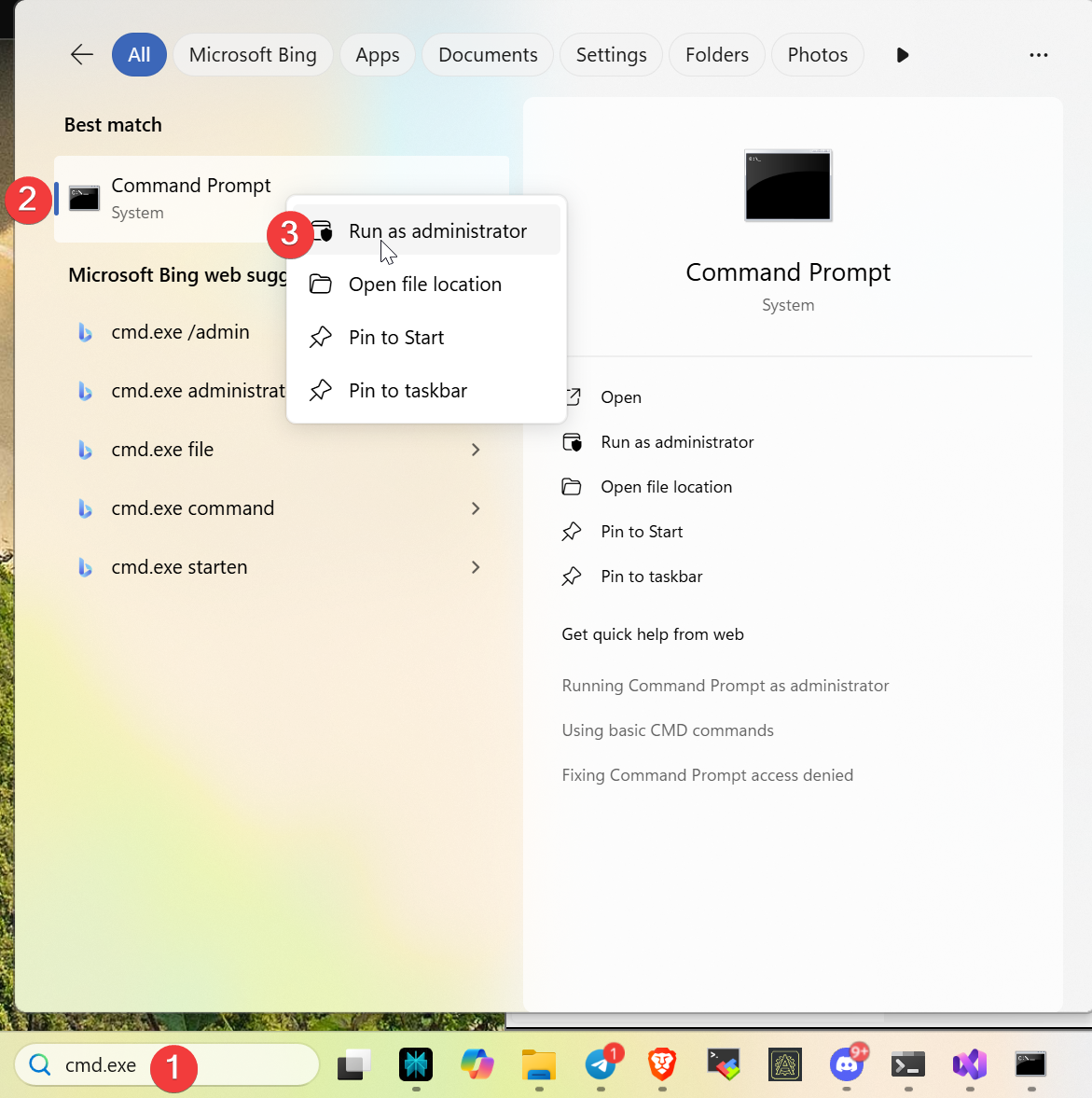Expand the cmd.exe command suggestion chevron
1092x1098 pixels.
point(476,508)
